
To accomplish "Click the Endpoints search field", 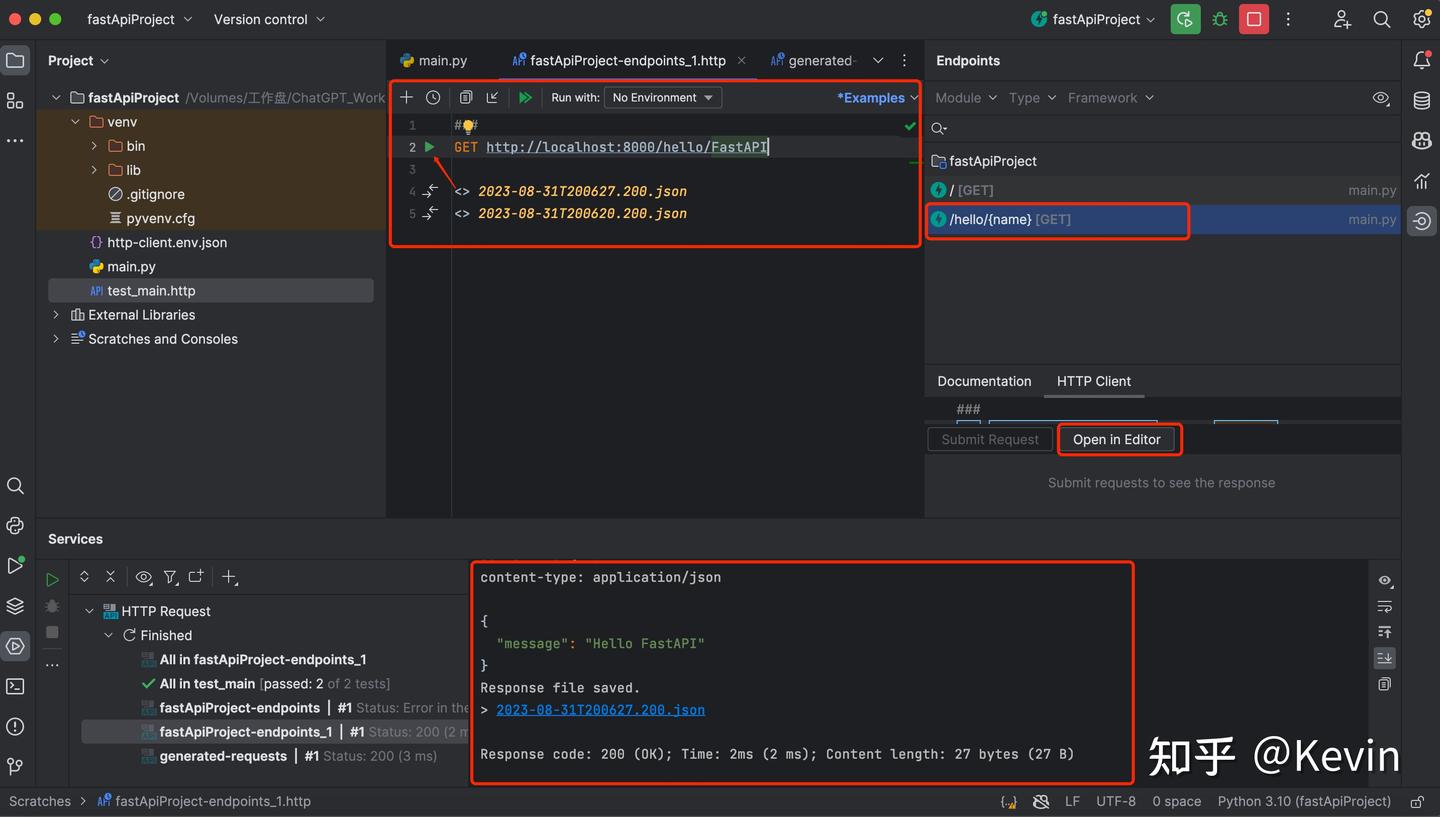I will click(1000, 128).
